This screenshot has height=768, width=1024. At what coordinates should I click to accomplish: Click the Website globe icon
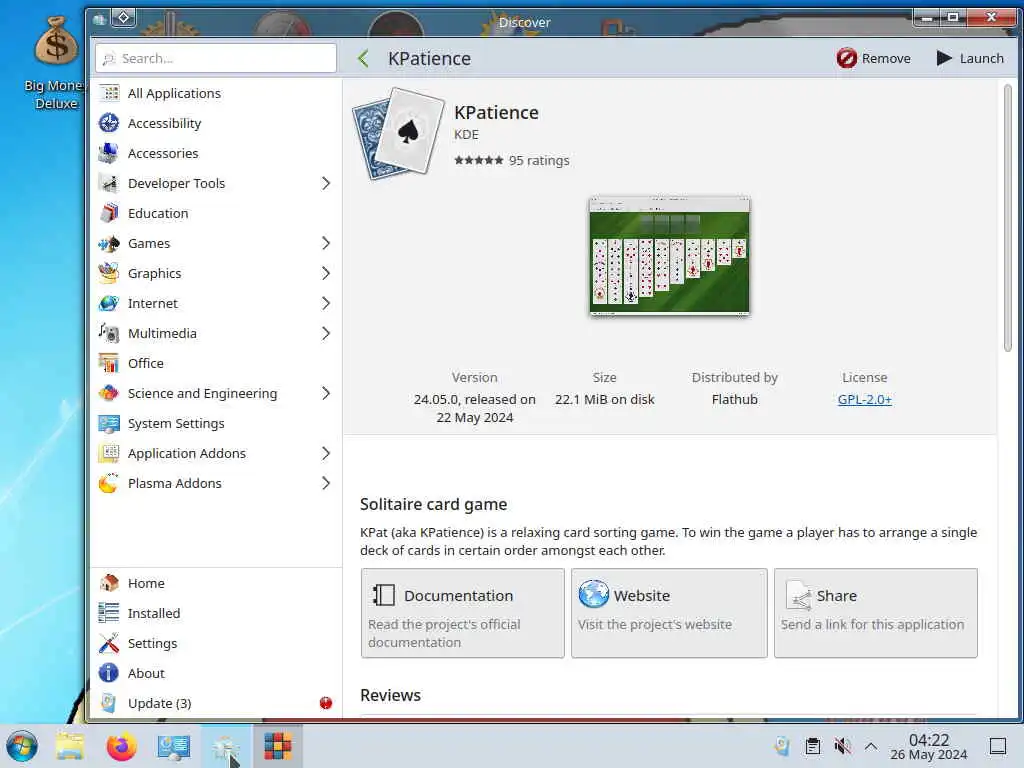(x=594, y=595)
